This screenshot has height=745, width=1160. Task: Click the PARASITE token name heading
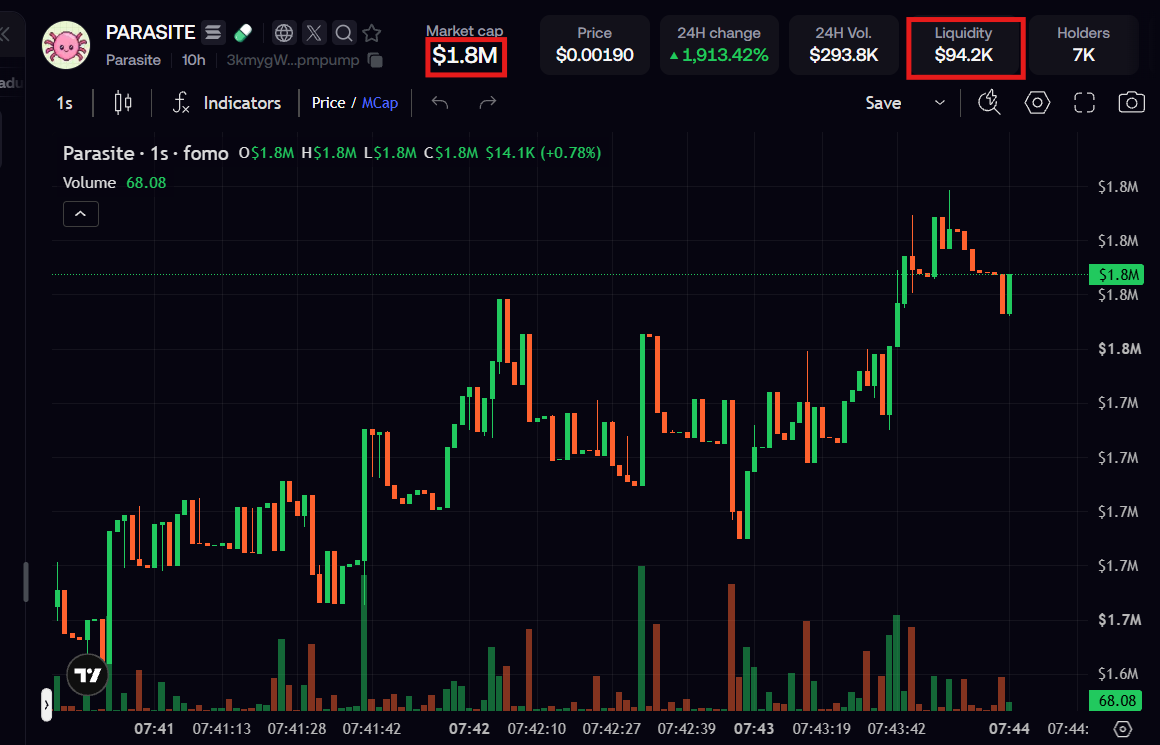[150, 33]
